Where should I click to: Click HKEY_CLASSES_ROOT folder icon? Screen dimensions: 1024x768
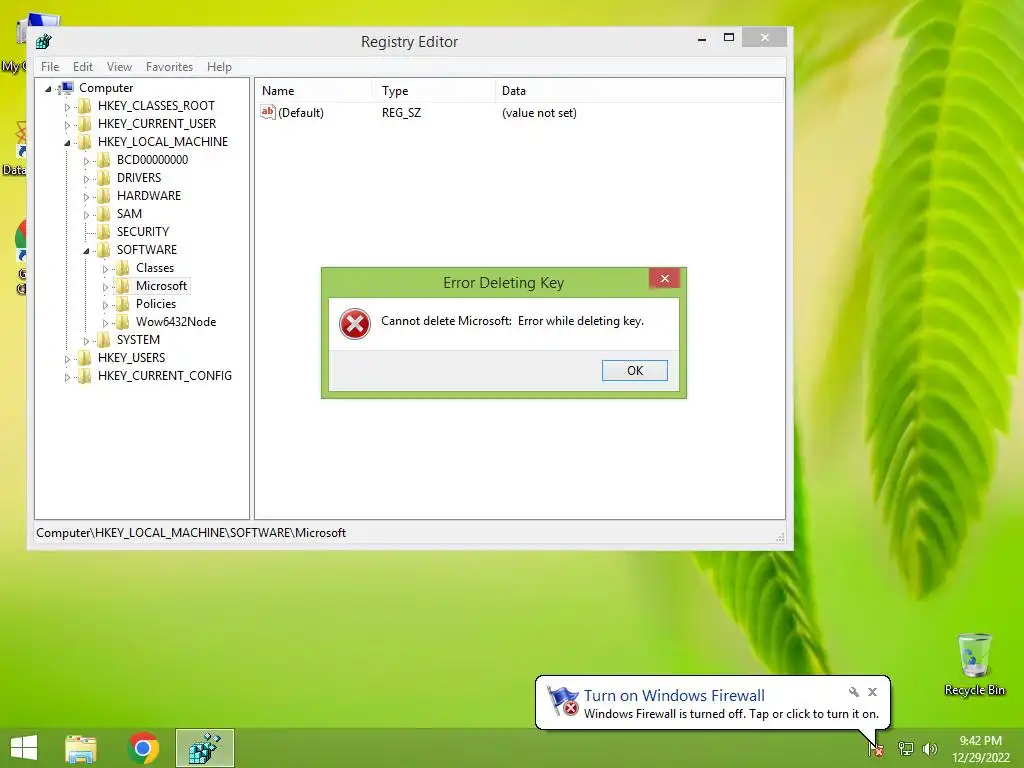pos(84,106)
